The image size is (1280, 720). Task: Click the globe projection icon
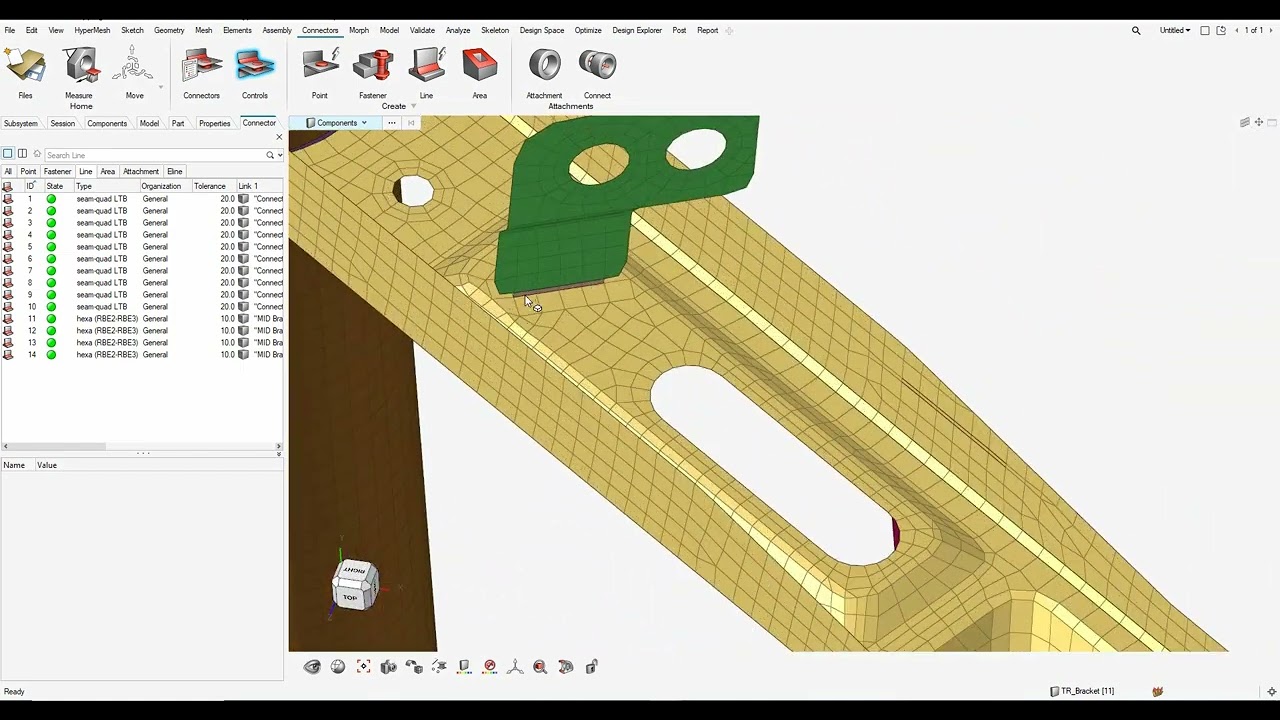338,666
